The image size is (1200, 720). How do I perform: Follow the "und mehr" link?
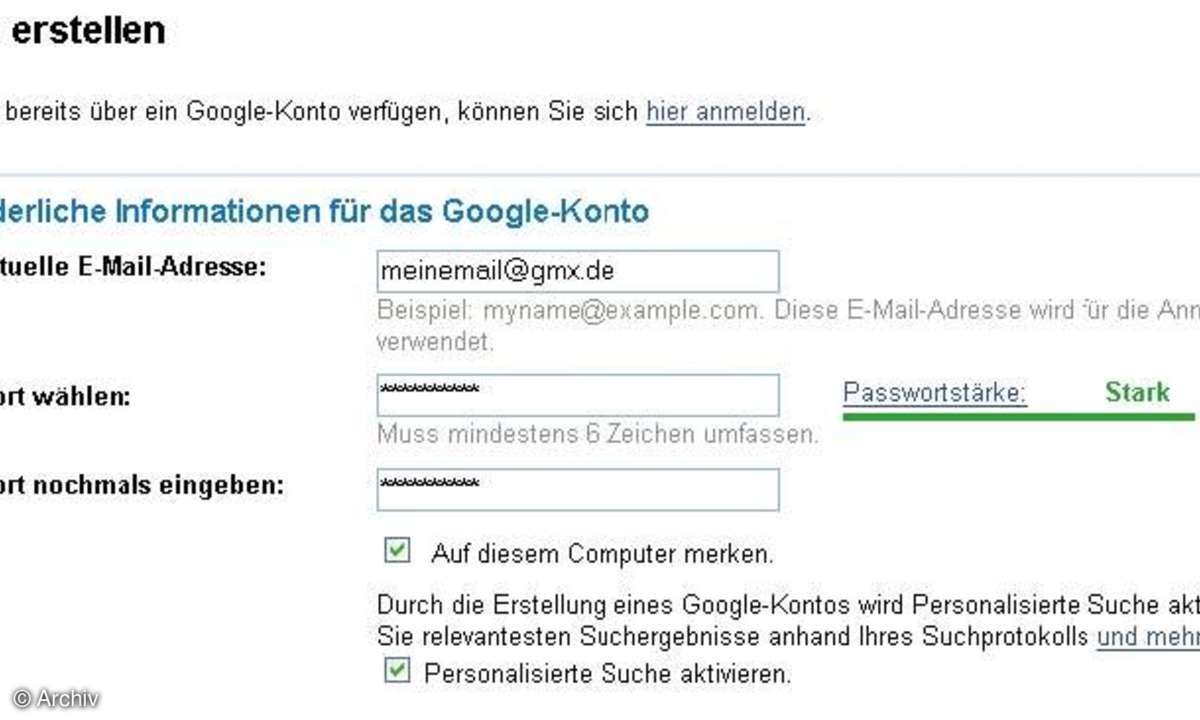pos(1148,637)
